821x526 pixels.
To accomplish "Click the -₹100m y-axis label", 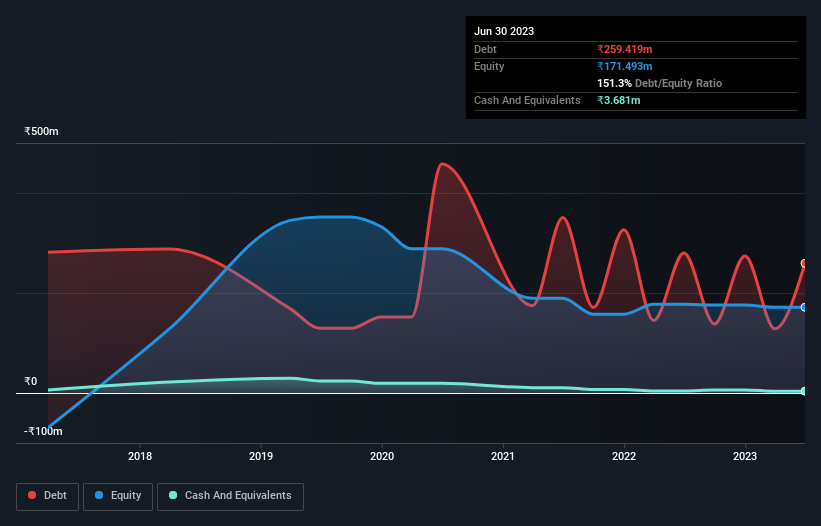I will [43, 431].
